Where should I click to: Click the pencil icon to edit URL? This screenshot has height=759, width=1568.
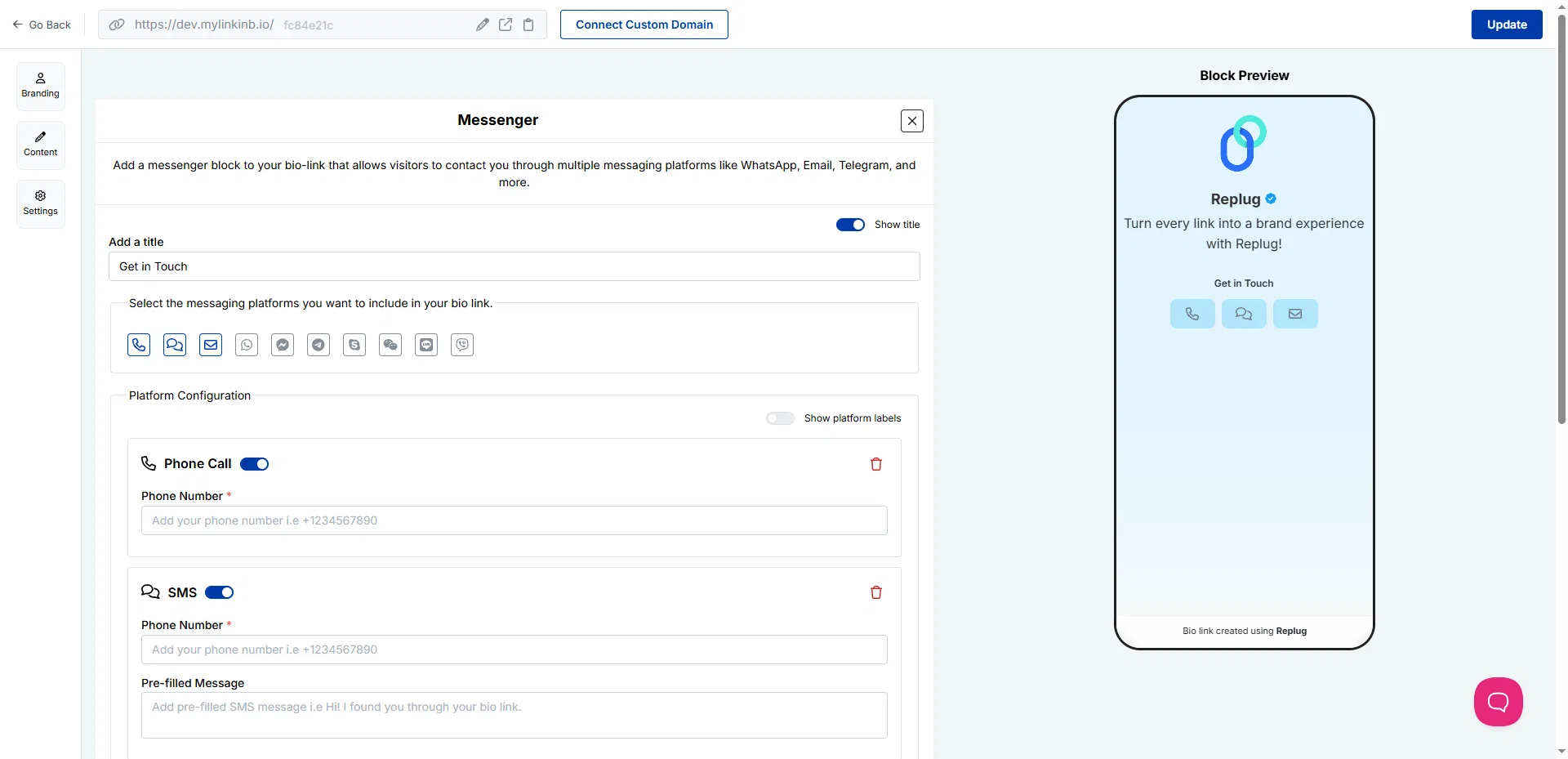pos(483,25)
